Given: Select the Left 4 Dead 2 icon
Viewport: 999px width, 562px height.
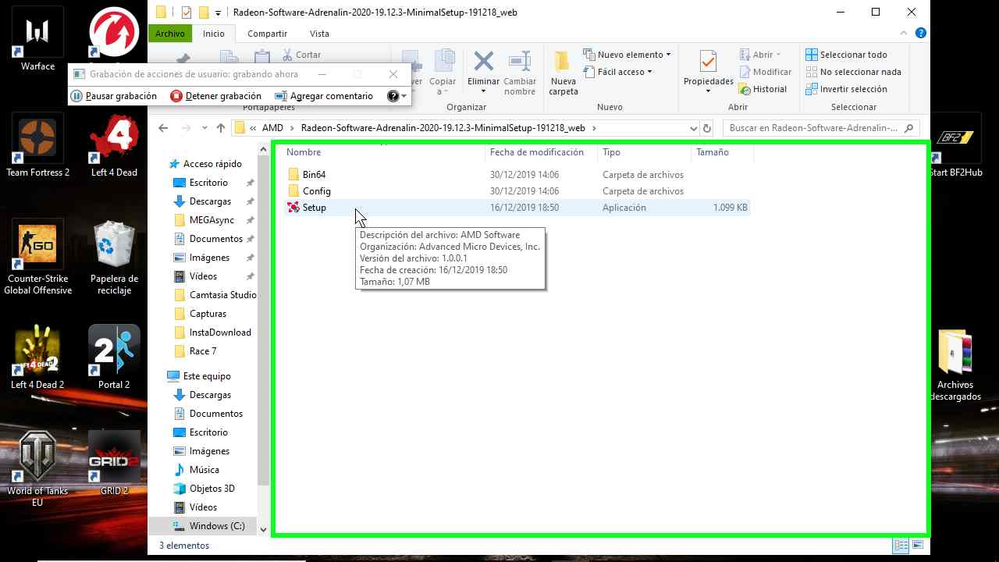Looking at the screenshot, I should [x=38, y=357].
